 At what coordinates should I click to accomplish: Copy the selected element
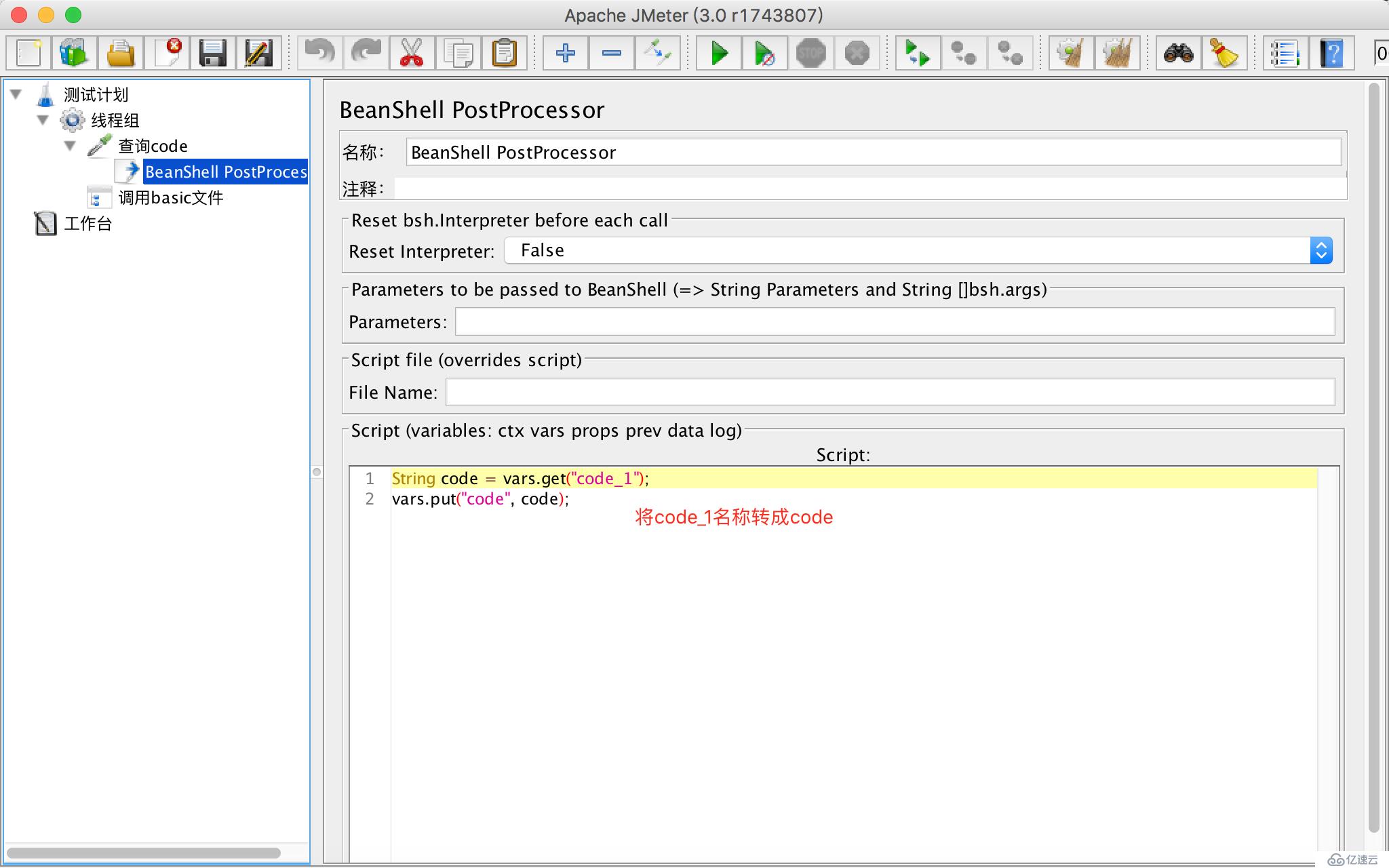point(458,53)
